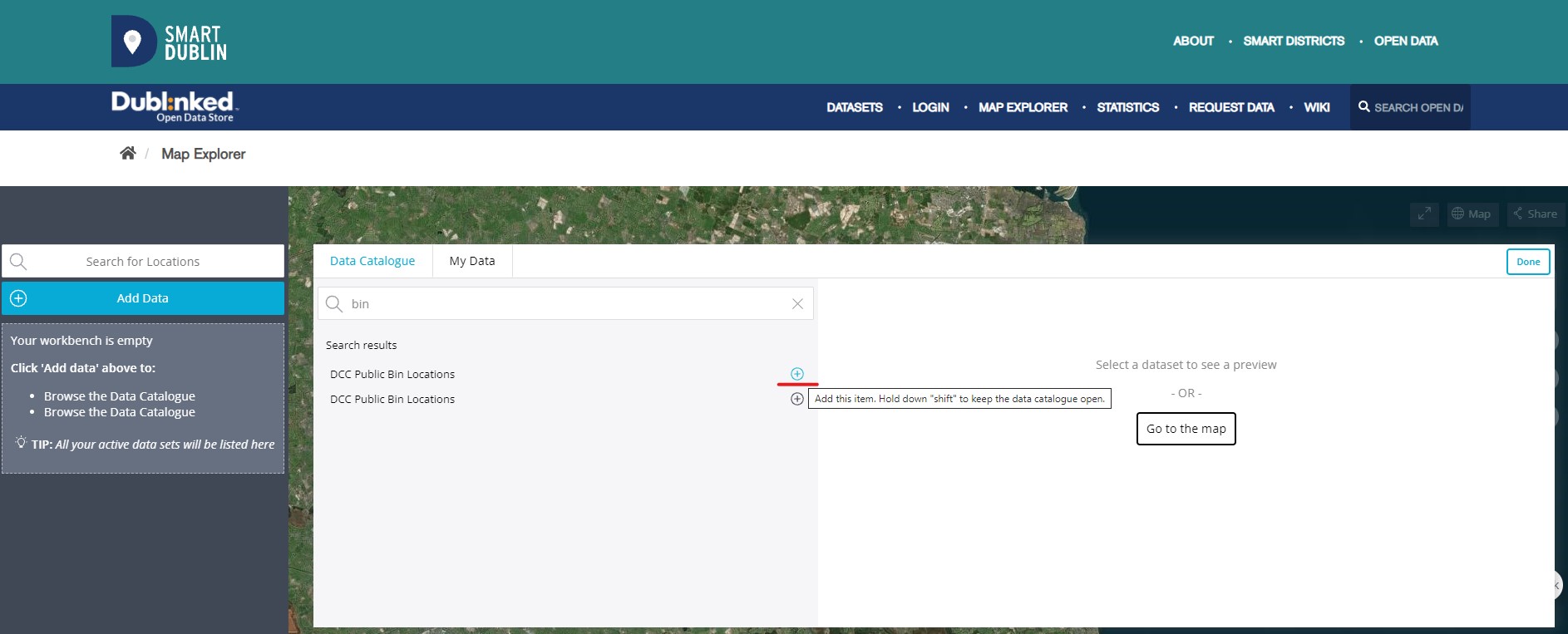Screen dimensions: 1568x634
Task: Clear the bin search text
Action: (x=797, y=304)
